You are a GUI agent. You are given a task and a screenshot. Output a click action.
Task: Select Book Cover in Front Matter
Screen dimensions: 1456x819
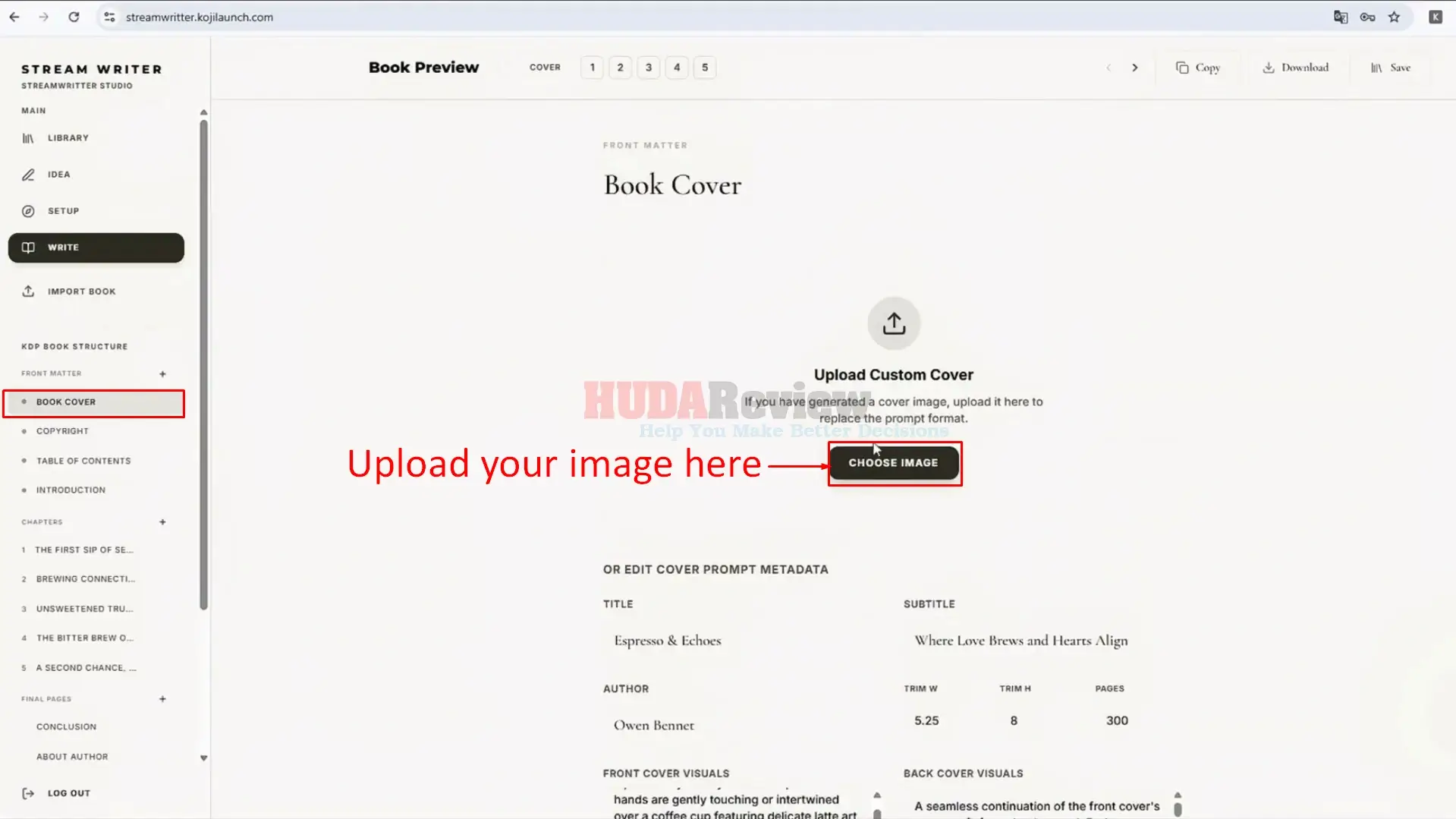[94, 402]
